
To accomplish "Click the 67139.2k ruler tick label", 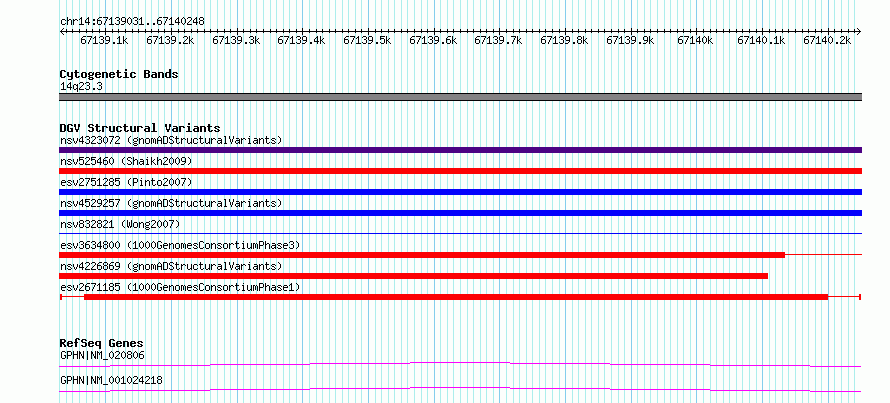I will [170, 40].
